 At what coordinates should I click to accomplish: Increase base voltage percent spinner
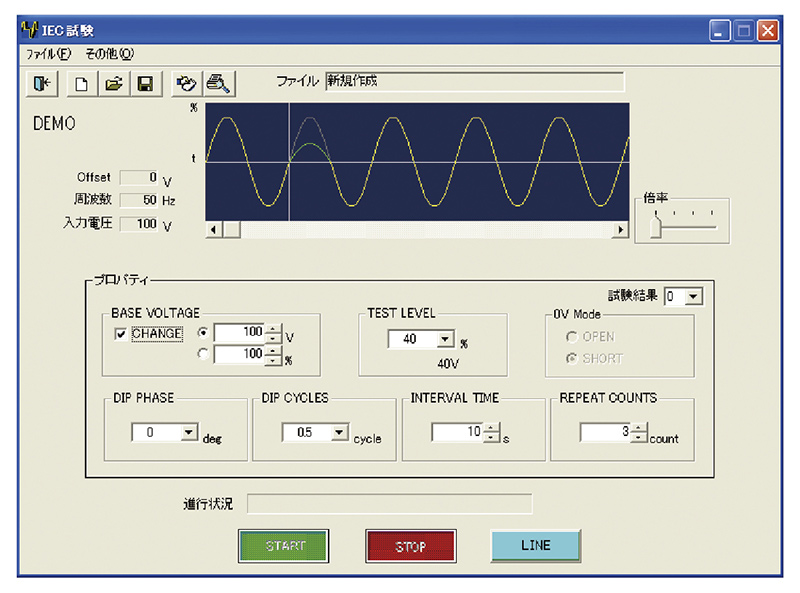pyautogui.click(x=273, y=350)
